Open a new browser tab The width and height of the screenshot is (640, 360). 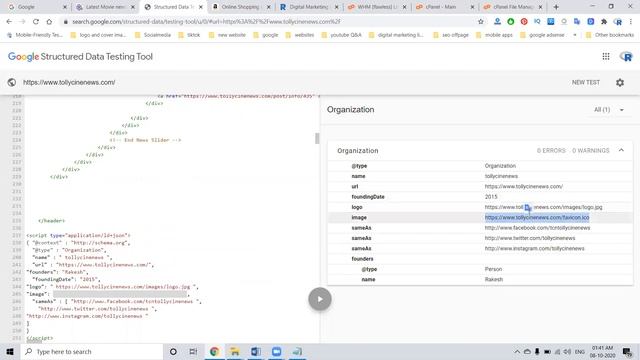click(x=556, y=7)
